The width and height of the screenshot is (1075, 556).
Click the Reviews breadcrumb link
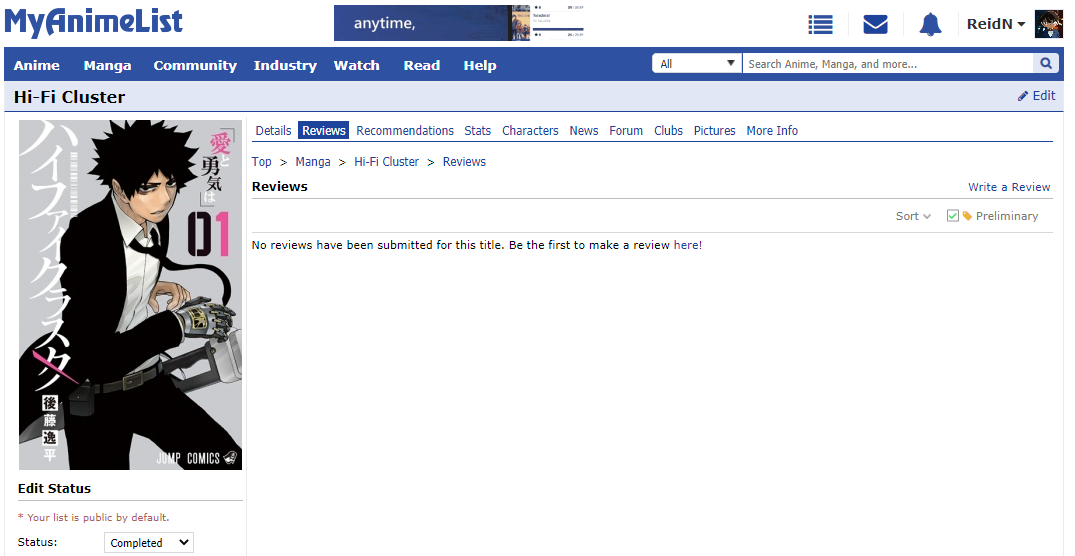point(464,162)
